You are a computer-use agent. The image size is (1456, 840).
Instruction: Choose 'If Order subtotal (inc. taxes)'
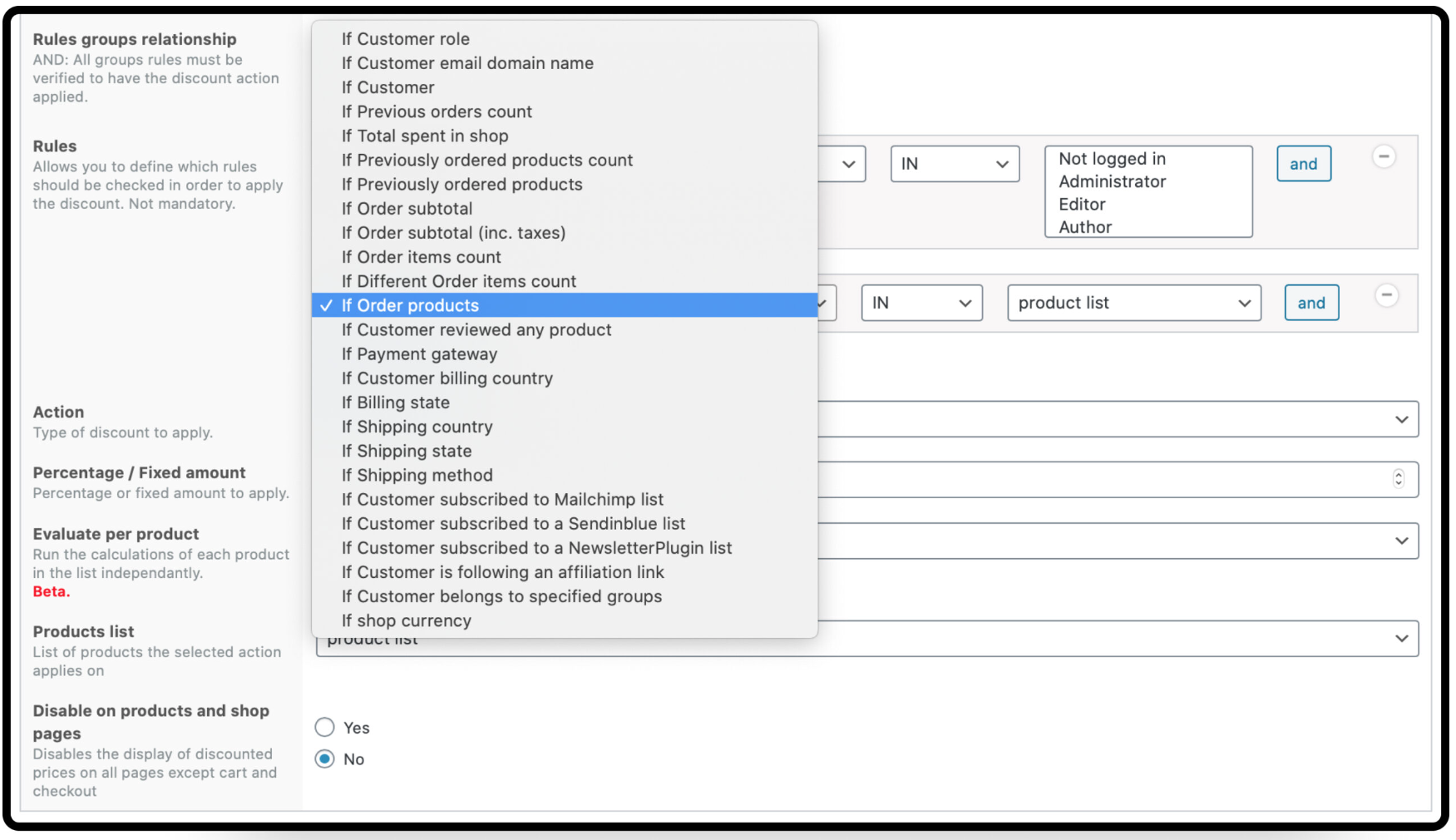453,233
